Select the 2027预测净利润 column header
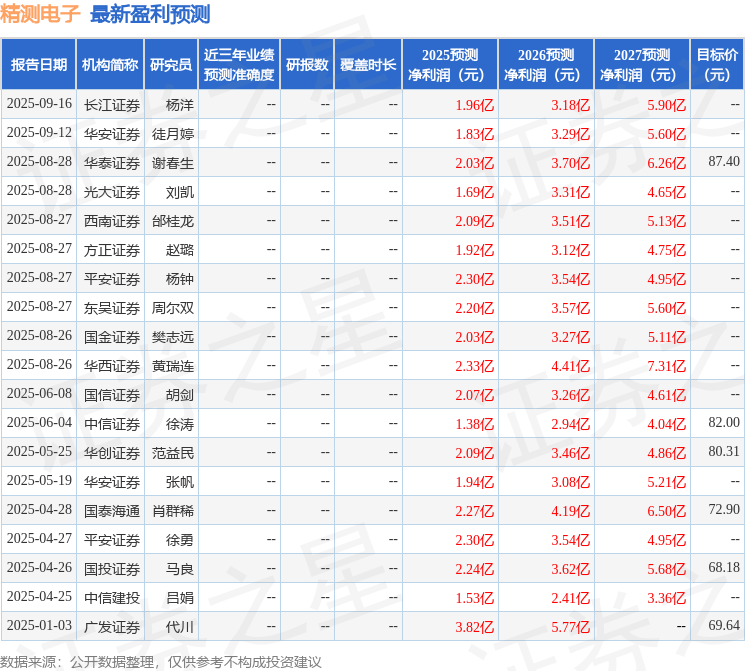The width and height of the screenshot is (745, 671). (x=642, y=64)
